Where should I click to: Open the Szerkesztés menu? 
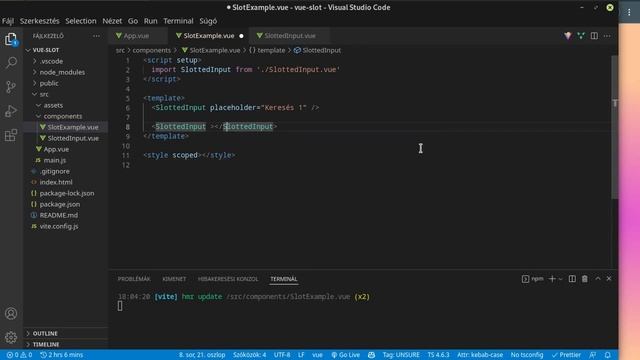40,21
